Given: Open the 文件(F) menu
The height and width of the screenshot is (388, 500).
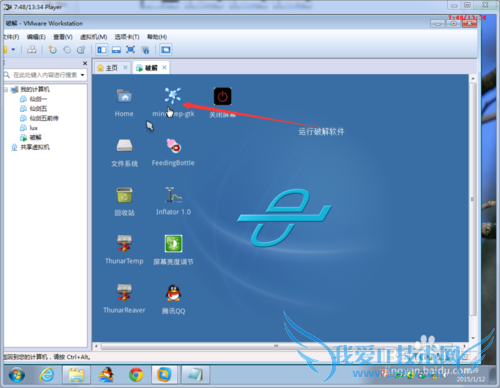Looking at the screenshot, I should (x=11, y=37).
